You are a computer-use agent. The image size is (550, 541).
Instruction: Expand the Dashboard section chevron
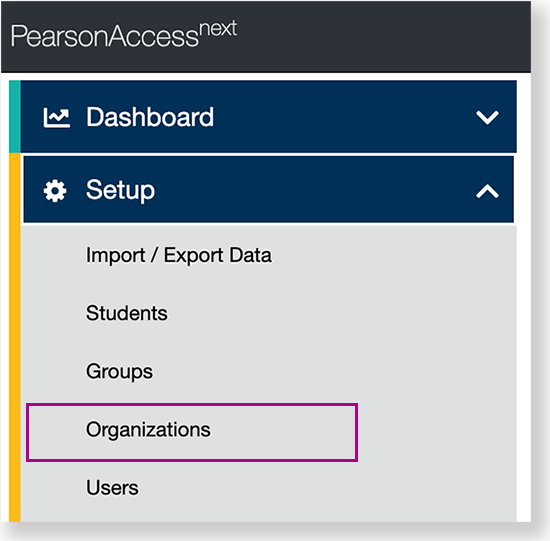(487, 118)
